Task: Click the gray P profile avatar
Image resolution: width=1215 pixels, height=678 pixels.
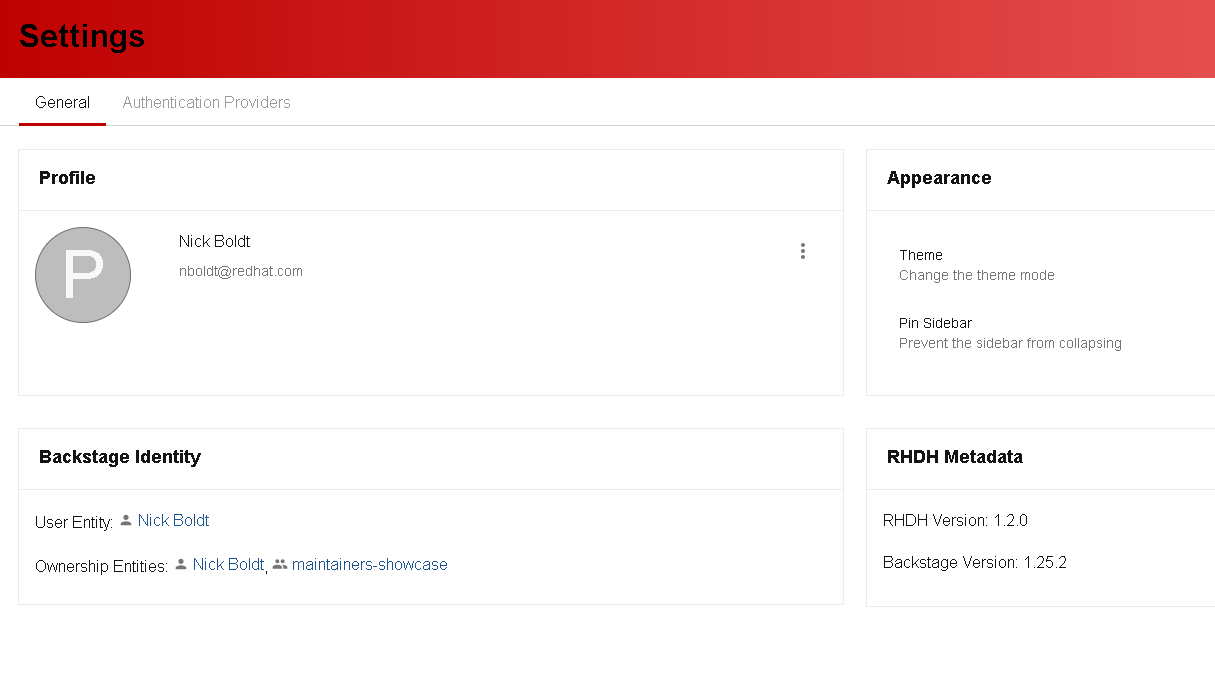Action: pyautogui.click(x=83, y=275)
